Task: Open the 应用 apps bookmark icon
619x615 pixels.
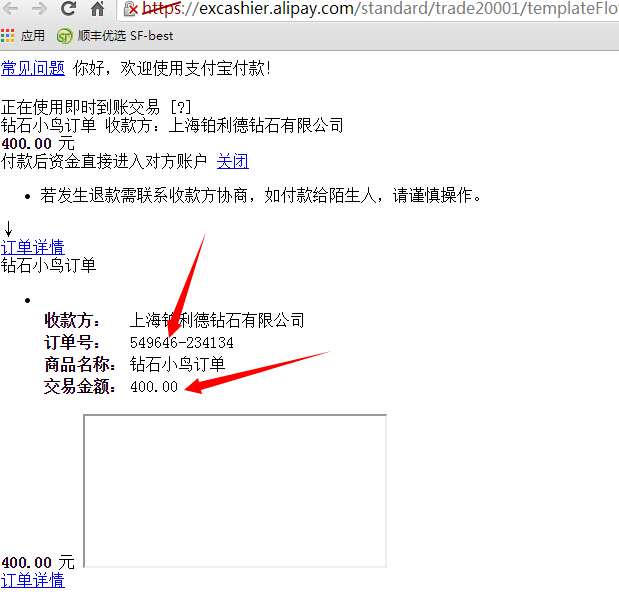Action: click(x=23, y=36)
